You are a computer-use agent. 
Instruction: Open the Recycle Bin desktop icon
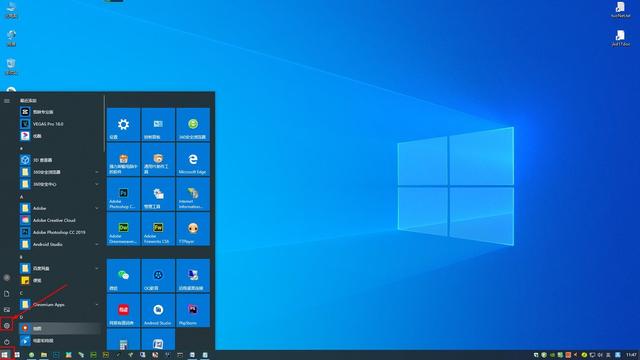coord(11,67)
